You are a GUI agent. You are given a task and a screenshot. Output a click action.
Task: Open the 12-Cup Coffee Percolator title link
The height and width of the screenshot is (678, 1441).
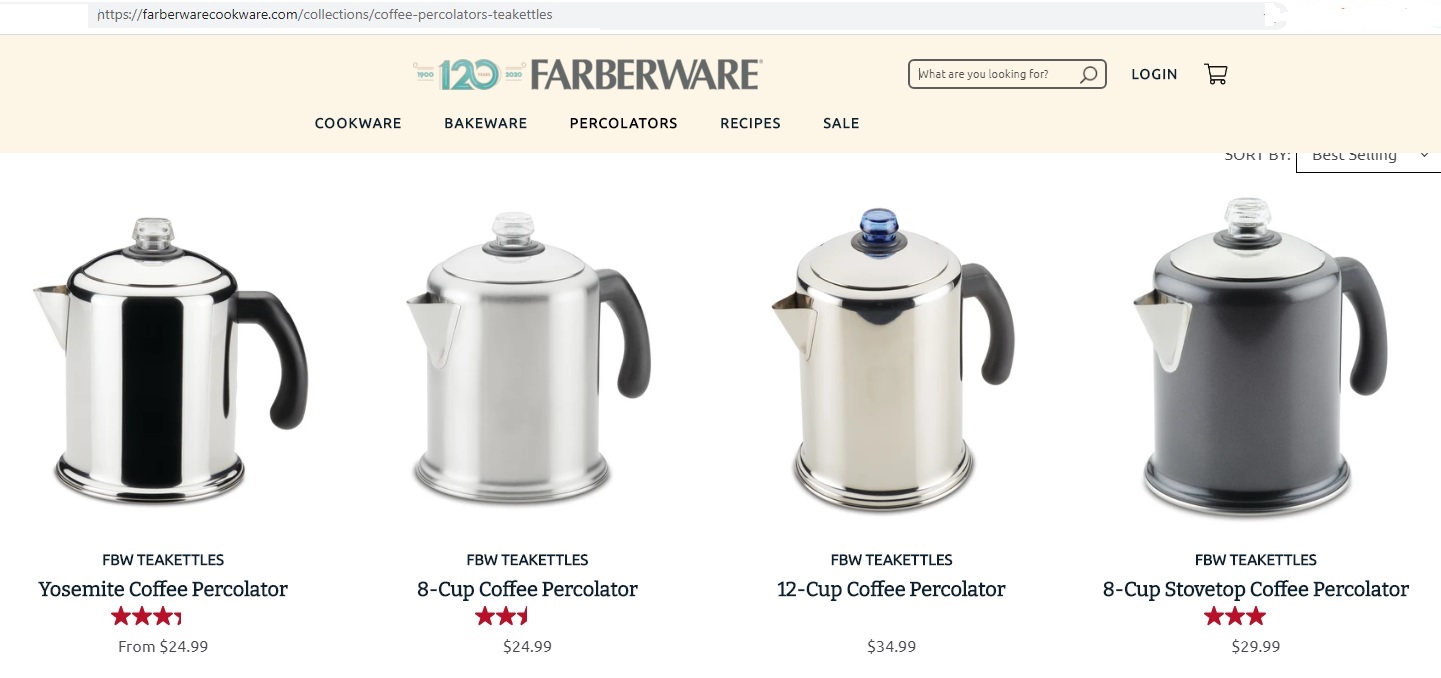(x=891, y=589)
